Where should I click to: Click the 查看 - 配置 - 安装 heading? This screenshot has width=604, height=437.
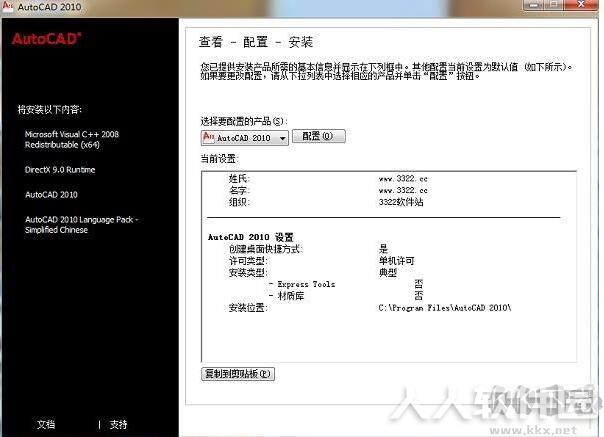point(256,42)
